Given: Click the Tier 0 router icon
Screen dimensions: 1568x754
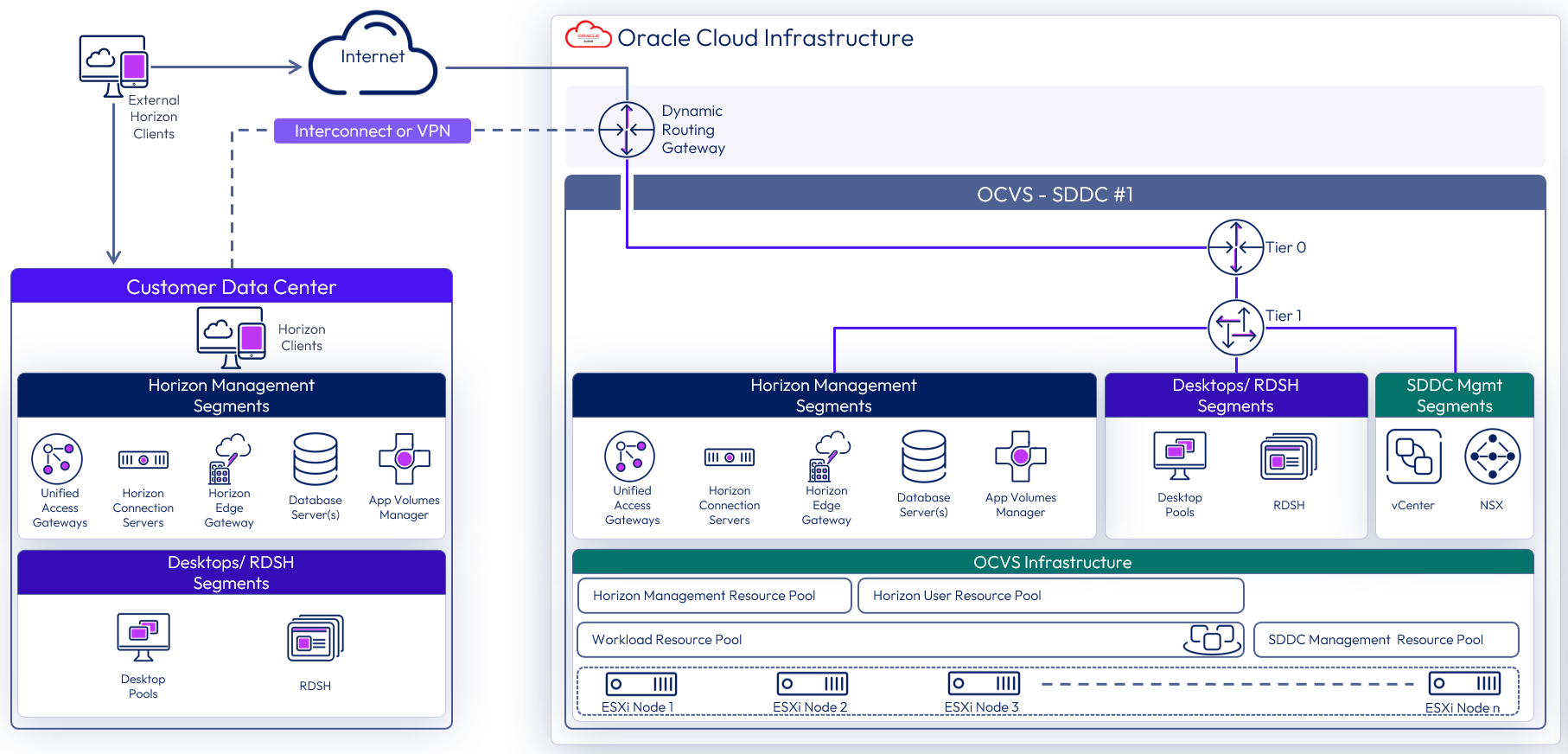Looking at the screenshot, I should coord(1235,247).
